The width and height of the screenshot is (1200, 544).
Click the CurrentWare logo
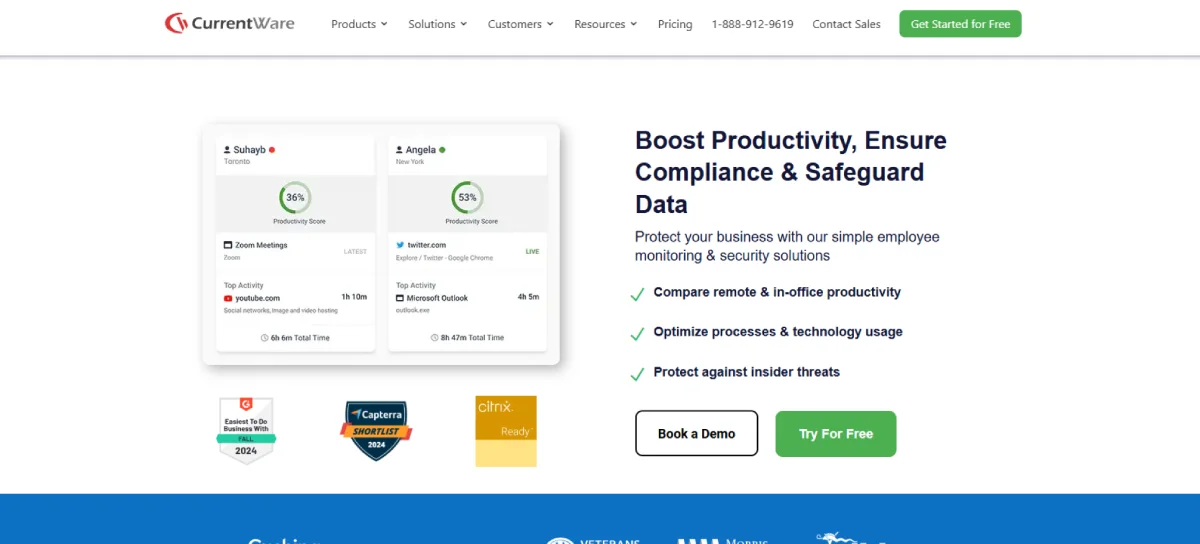(x=230, y=23)
